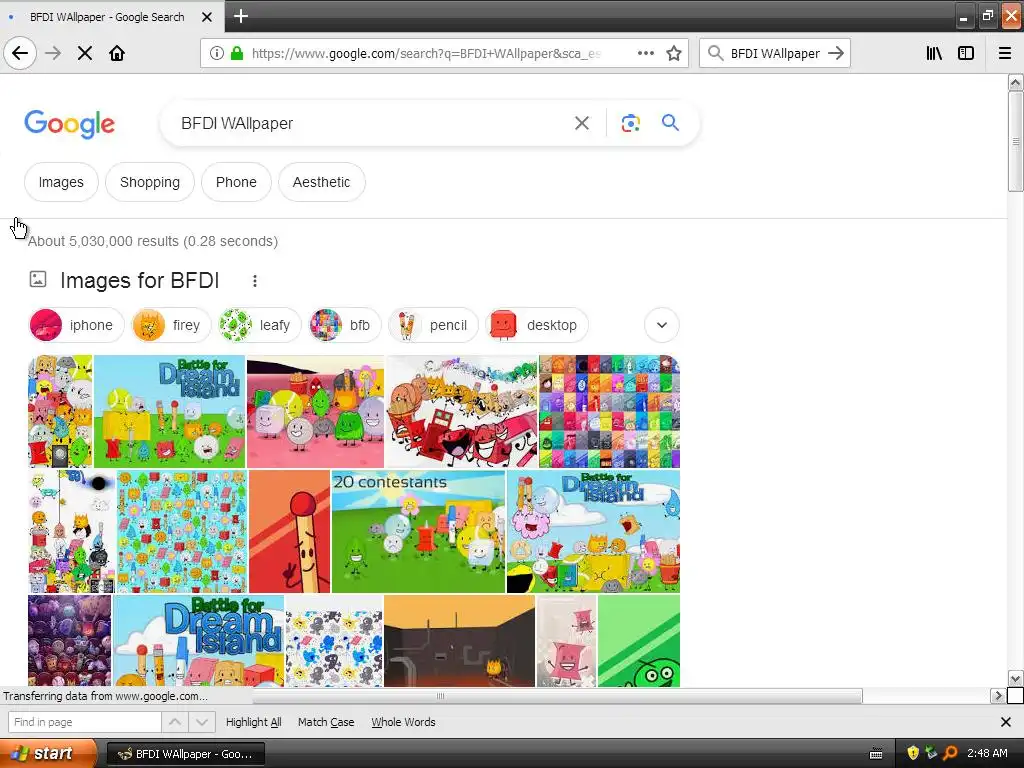Open the Firefox hamburger menu
1024x768 pixels.
tap(1005, 53)
